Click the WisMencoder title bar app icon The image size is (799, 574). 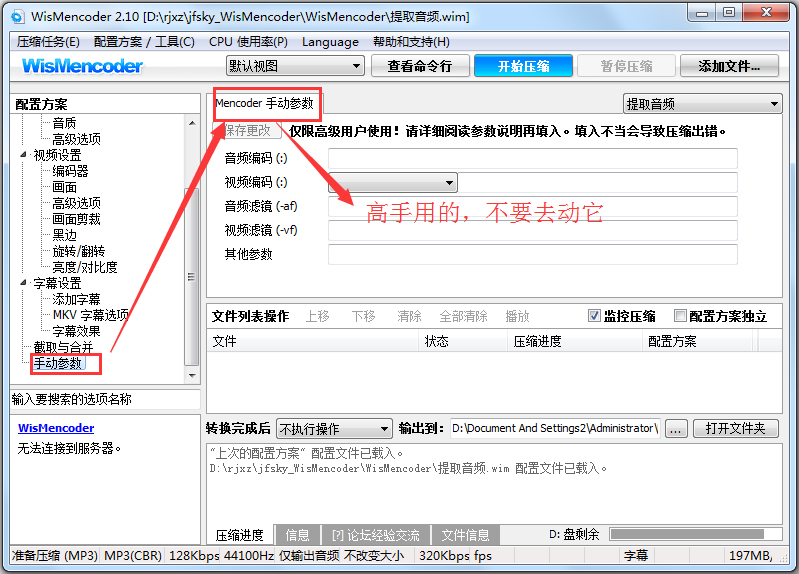click(17, 16)
